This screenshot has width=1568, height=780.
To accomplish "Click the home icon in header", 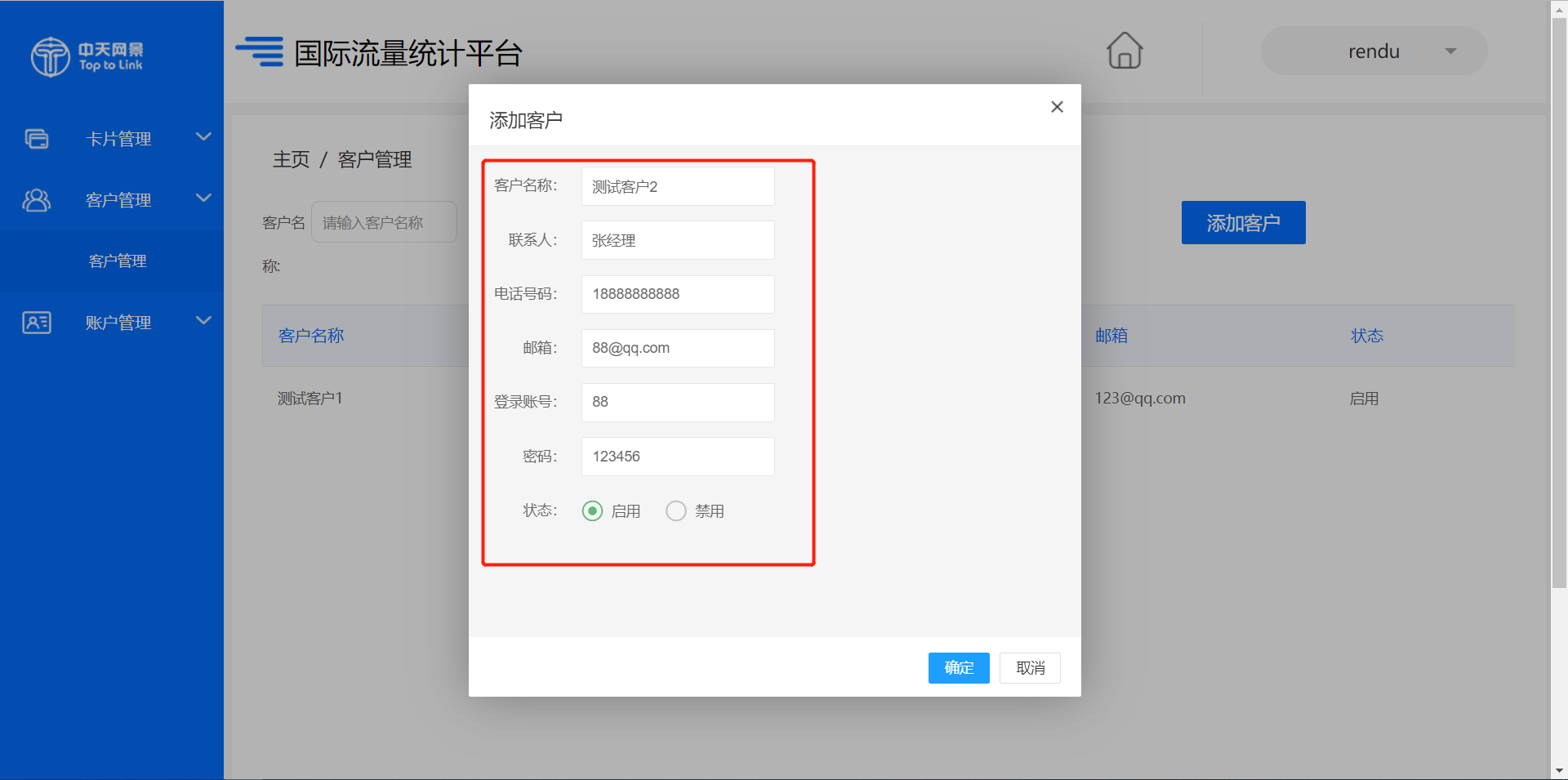I will tap(1125, 51).
